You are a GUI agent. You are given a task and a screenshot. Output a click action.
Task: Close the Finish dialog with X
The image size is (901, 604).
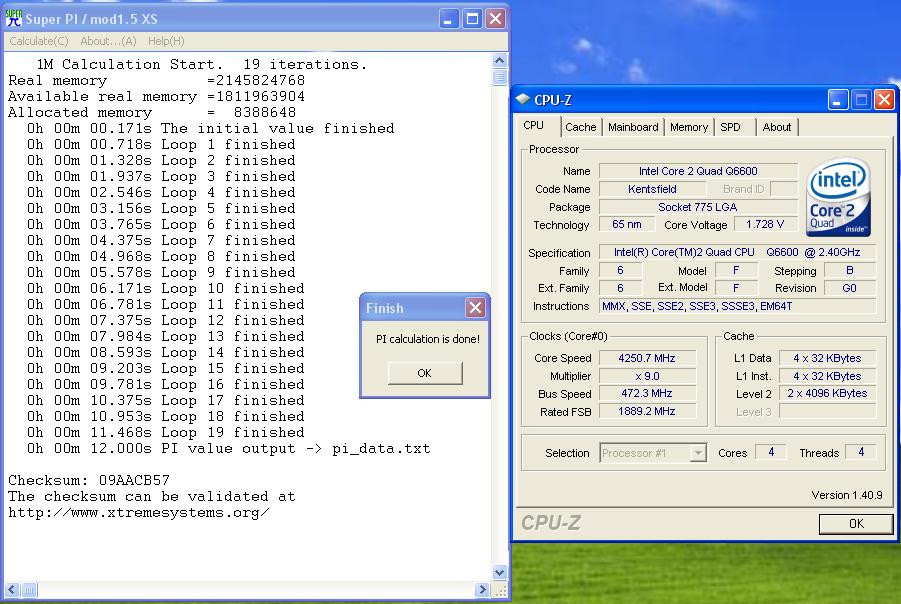(x=475, y=307)
